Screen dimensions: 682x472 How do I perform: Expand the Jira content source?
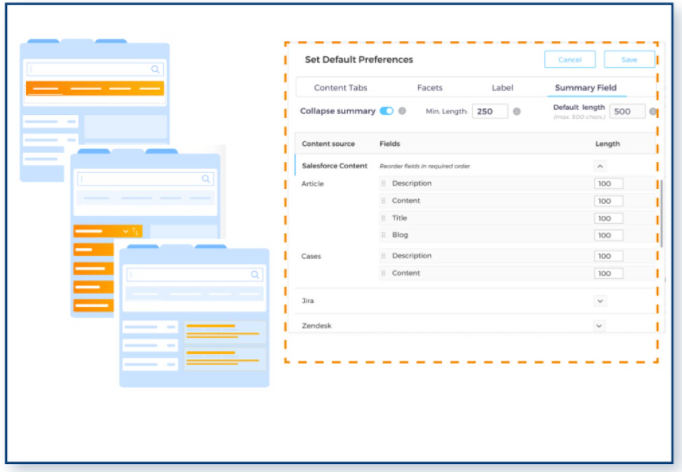(x=600, y=300)
